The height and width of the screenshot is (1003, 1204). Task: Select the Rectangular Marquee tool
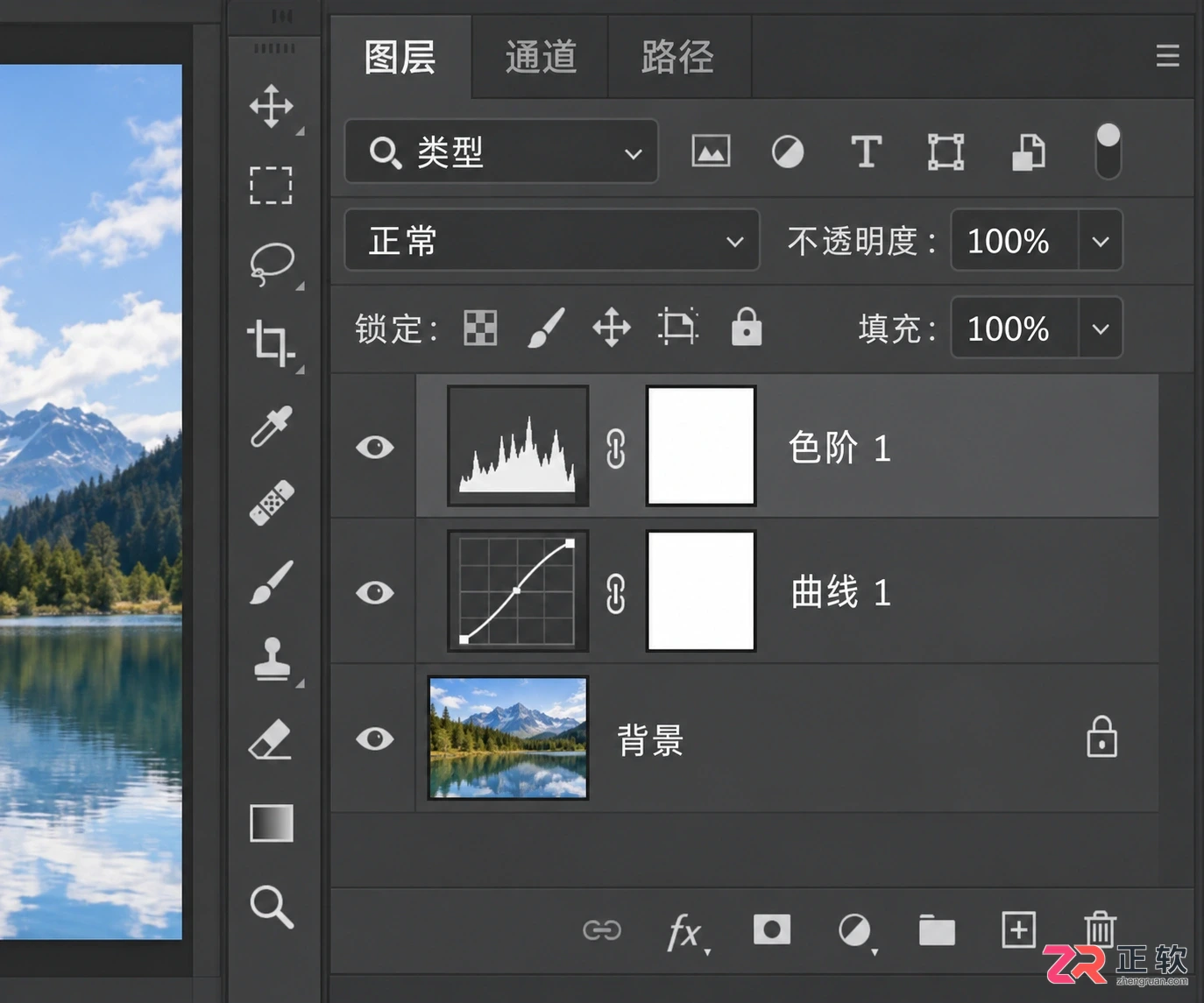pyautogui.click(x=271, y=185)
